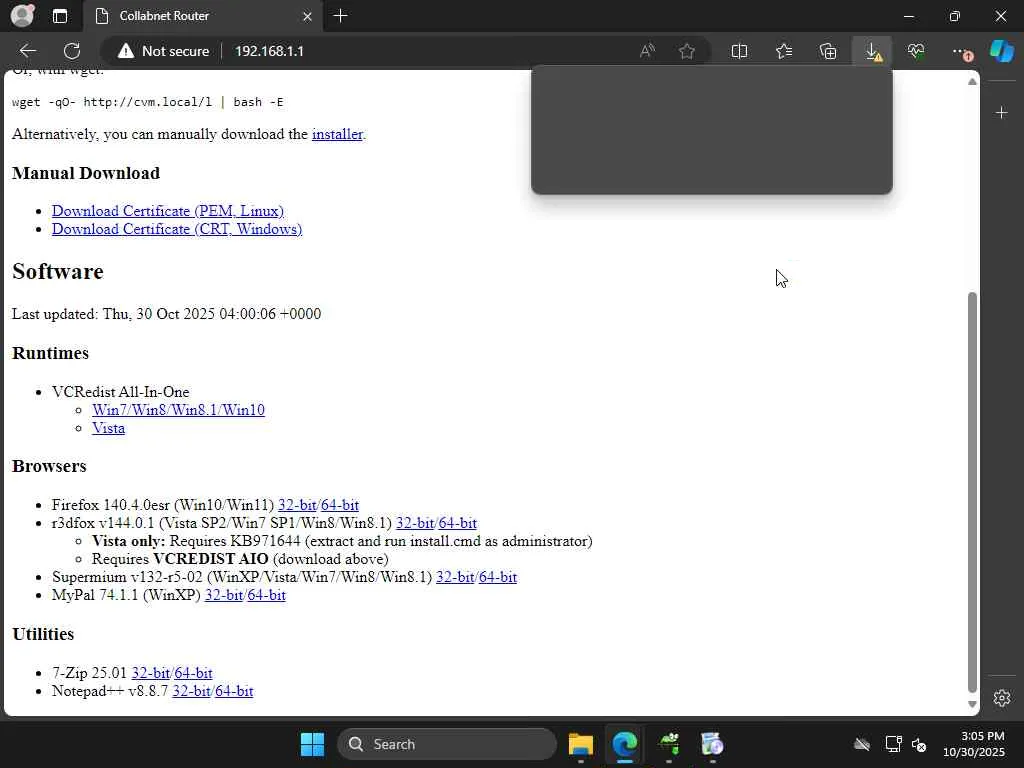Open the green turtle taskbar app

(x=669, y=744)
